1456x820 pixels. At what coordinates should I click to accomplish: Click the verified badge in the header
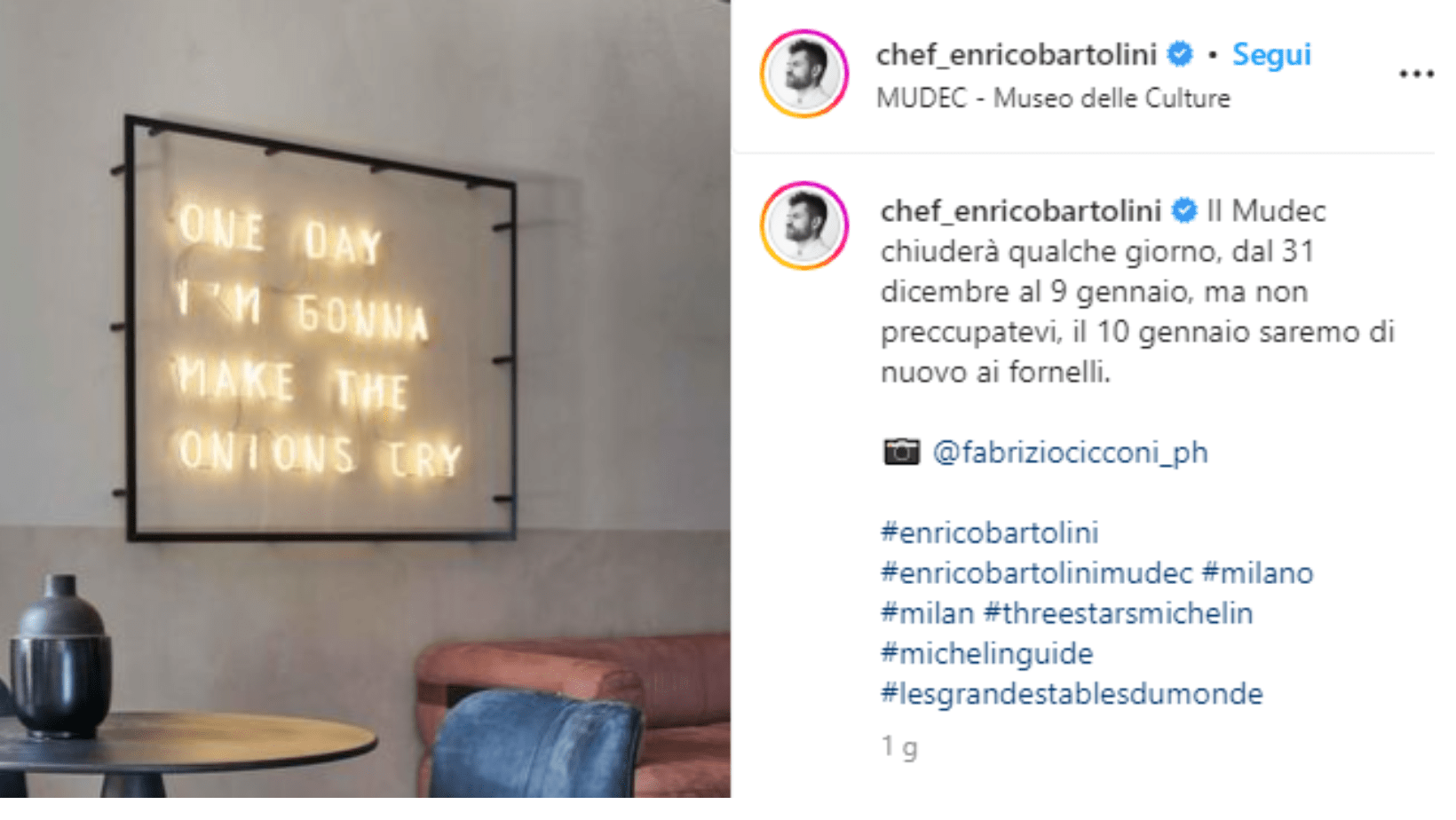[x=1180, y=54]
